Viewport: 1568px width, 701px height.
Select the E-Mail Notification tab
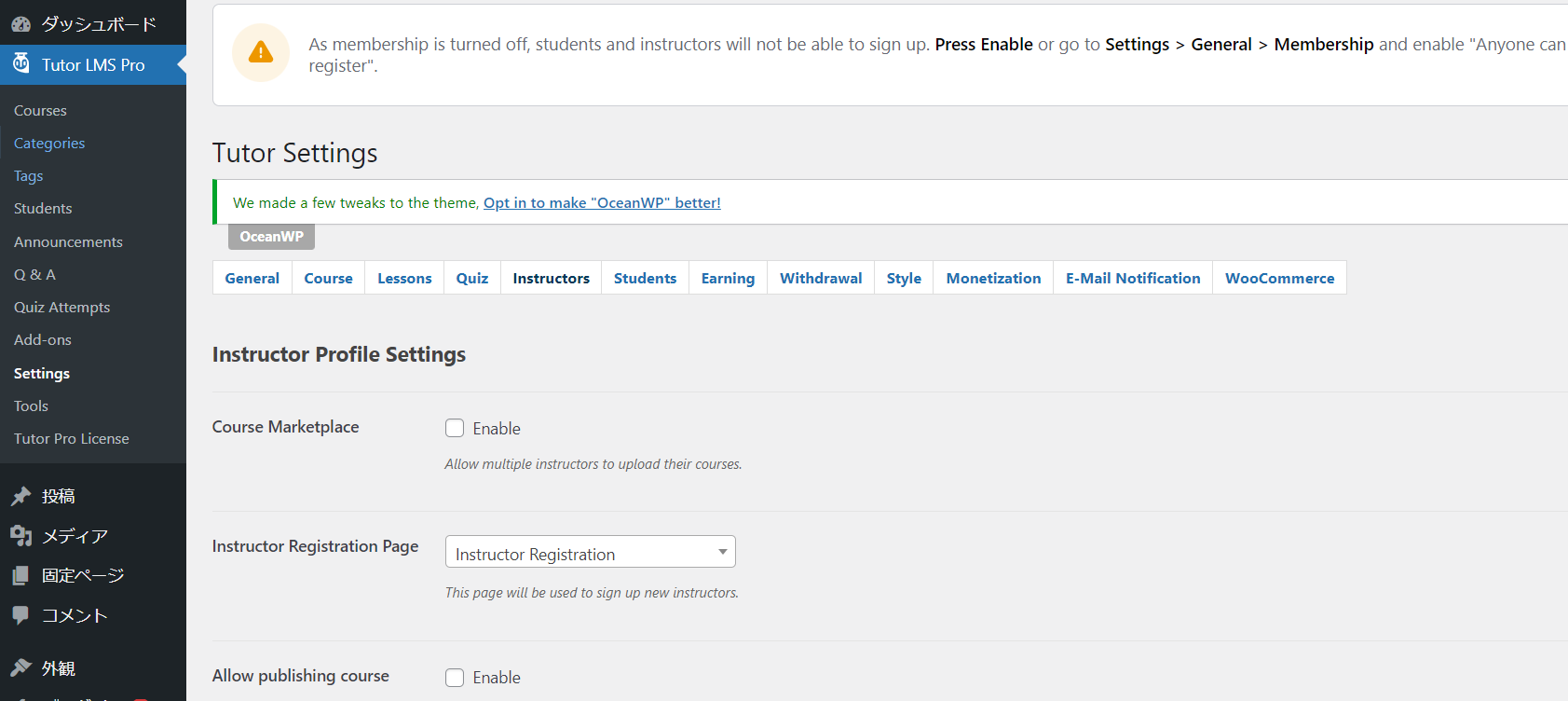click(1133, 278)
